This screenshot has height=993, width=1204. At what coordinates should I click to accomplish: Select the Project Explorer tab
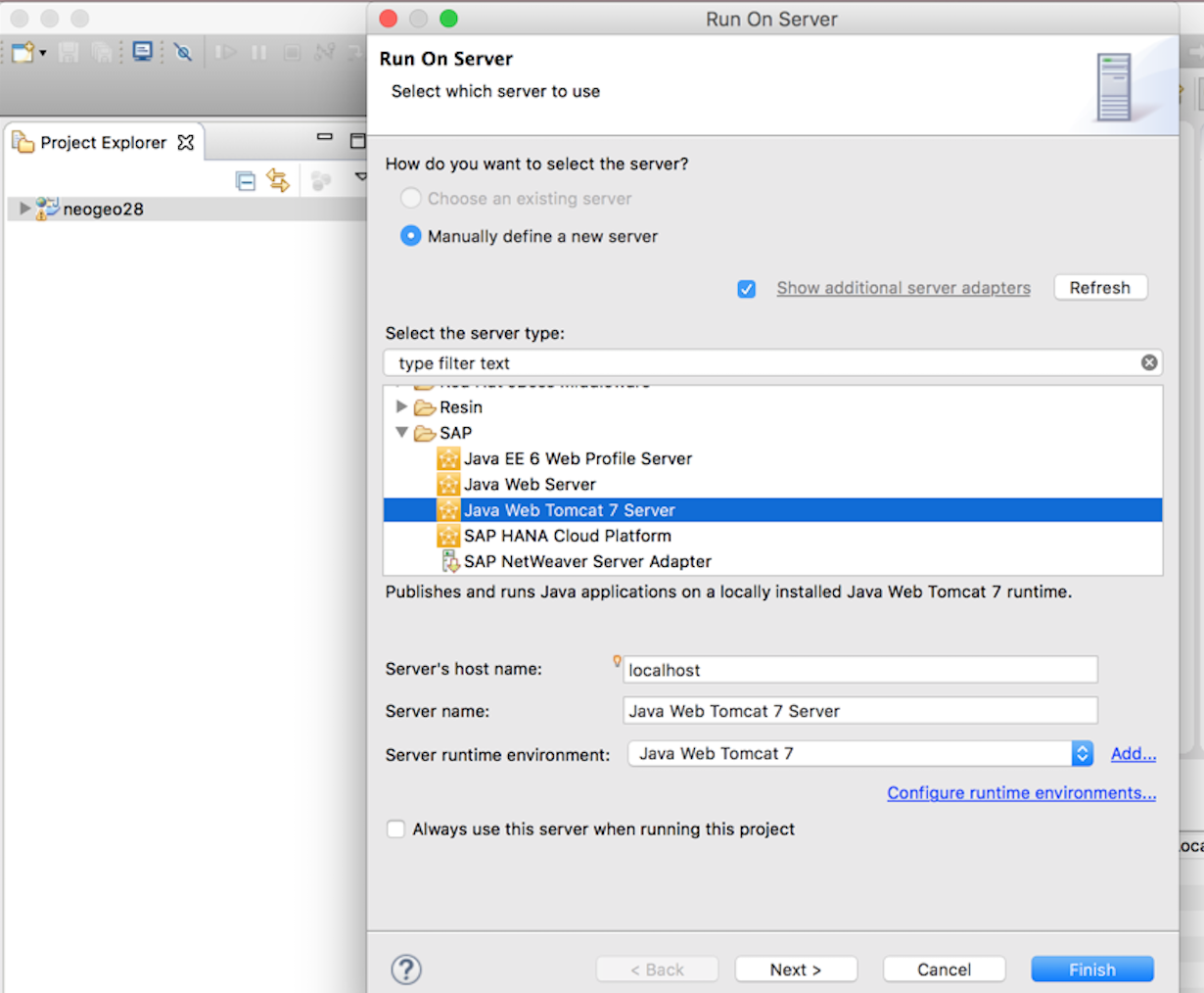pyautogui.click(x=103, y=143)
